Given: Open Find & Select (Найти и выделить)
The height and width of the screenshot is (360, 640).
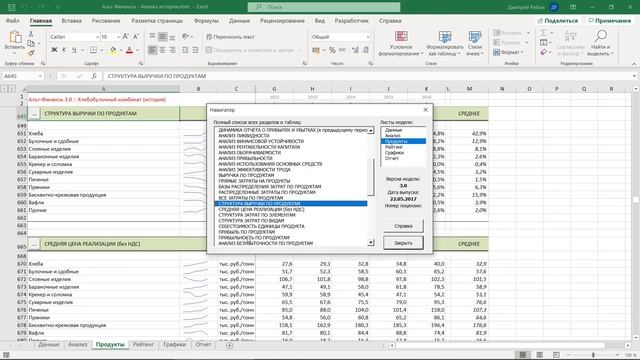Looking at the screenshot, I should click(x=600, y=44).
